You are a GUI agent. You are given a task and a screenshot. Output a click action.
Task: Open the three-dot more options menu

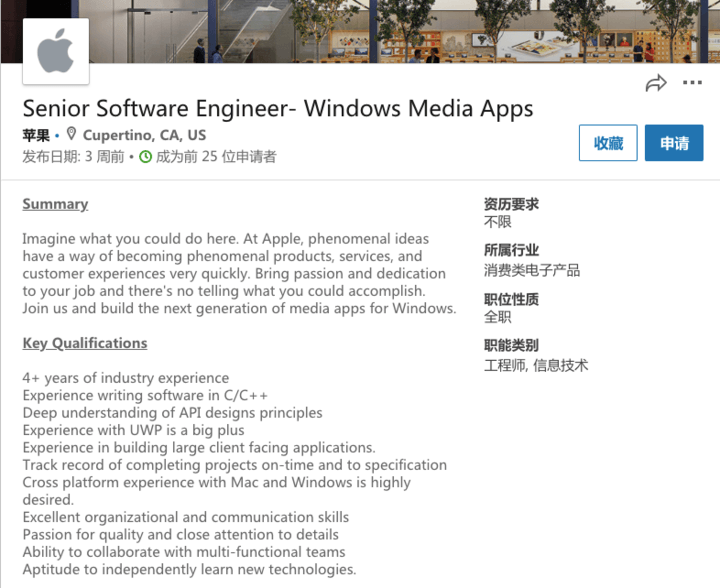[692, 83]
